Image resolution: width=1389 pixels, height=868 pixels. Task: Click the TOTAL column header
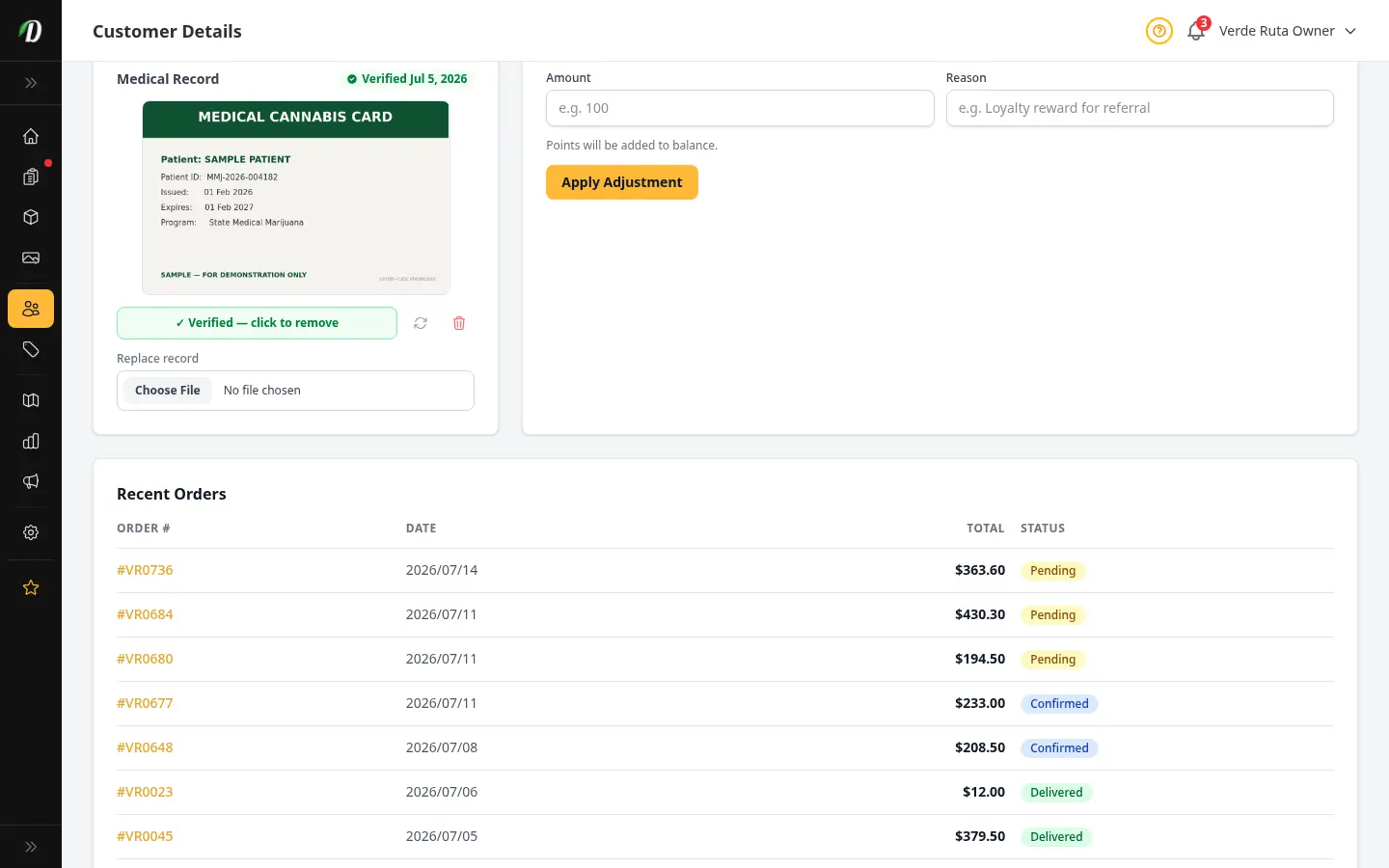(x=985, y=529)
